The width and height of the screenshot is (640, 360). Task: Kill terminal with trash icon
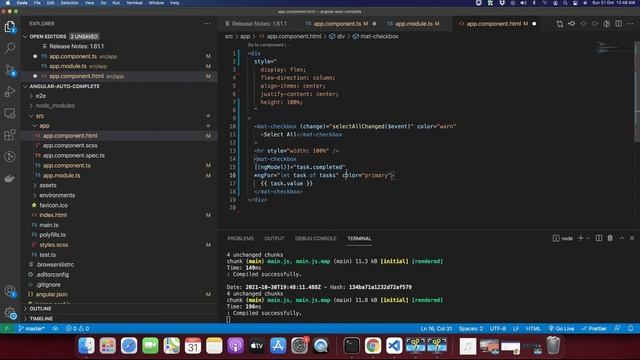point(610,238)
